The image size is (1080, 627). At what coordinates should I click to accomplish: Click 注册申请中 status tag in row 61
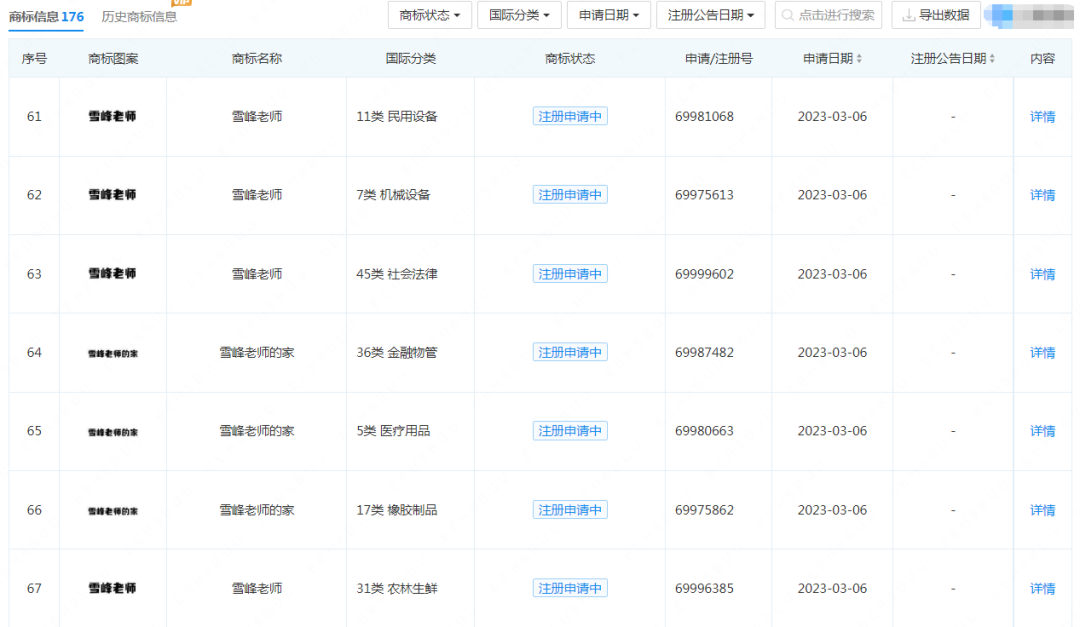pyautogui.click(x=570, y=116)
